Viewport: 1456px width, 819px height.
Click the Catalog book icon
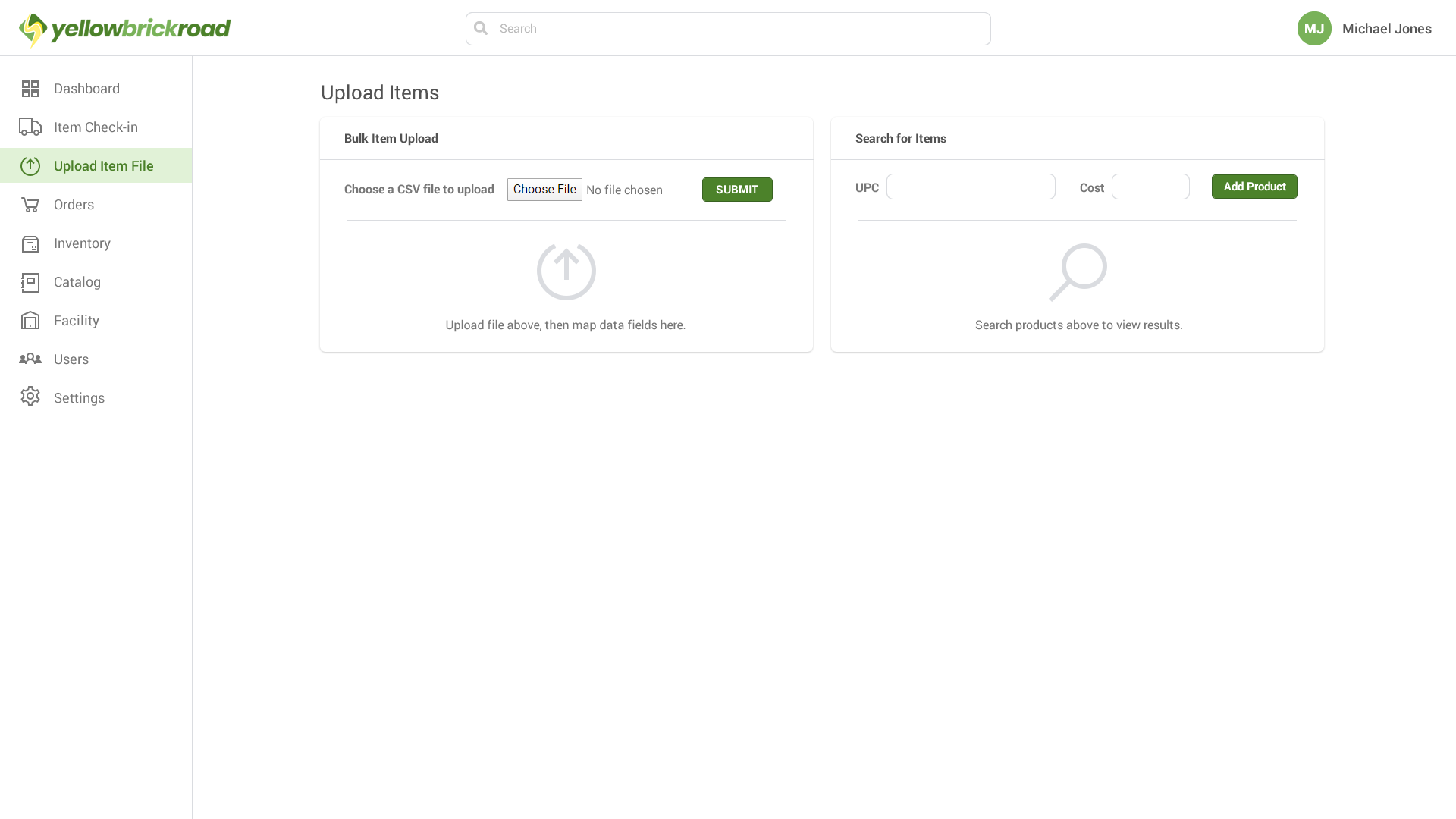[x=30, y=282]
